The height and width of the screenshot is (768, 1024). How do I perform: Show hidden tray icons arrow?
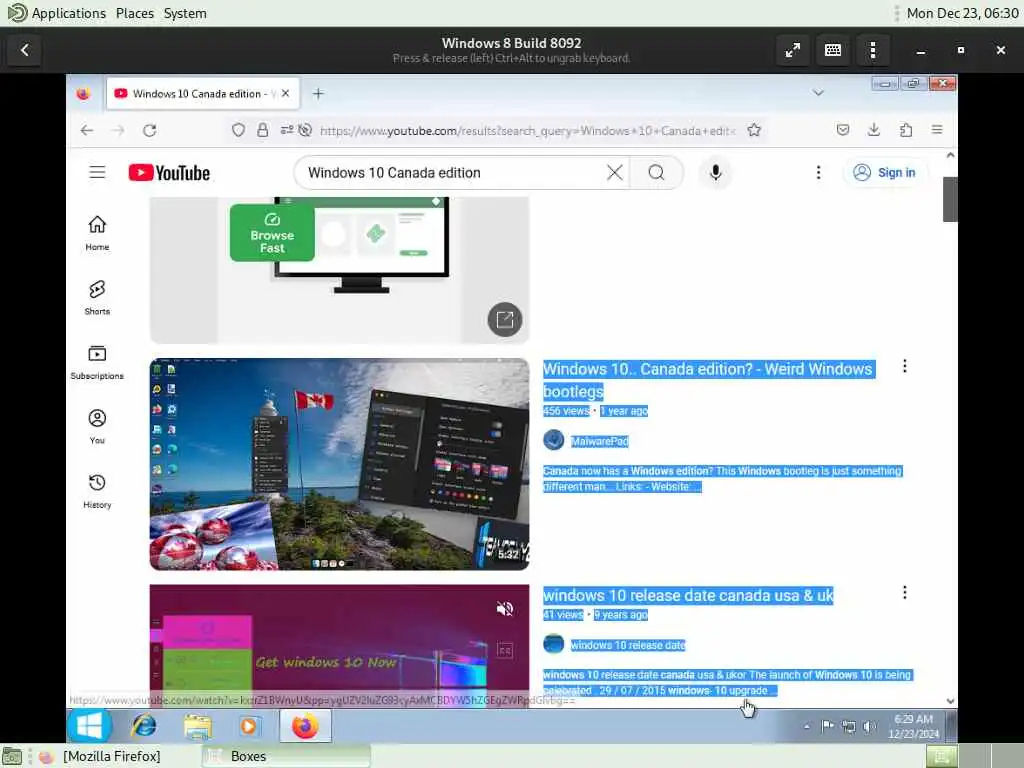point(807,726)
